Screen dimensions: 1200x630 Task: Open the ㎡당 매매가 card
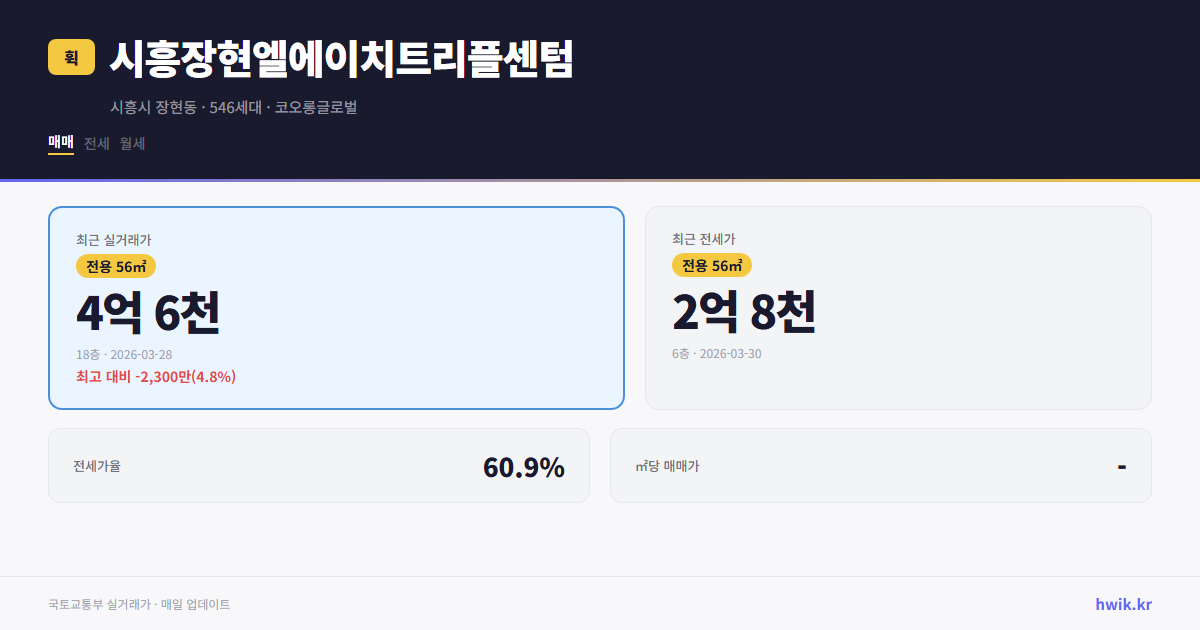point(880,465)
